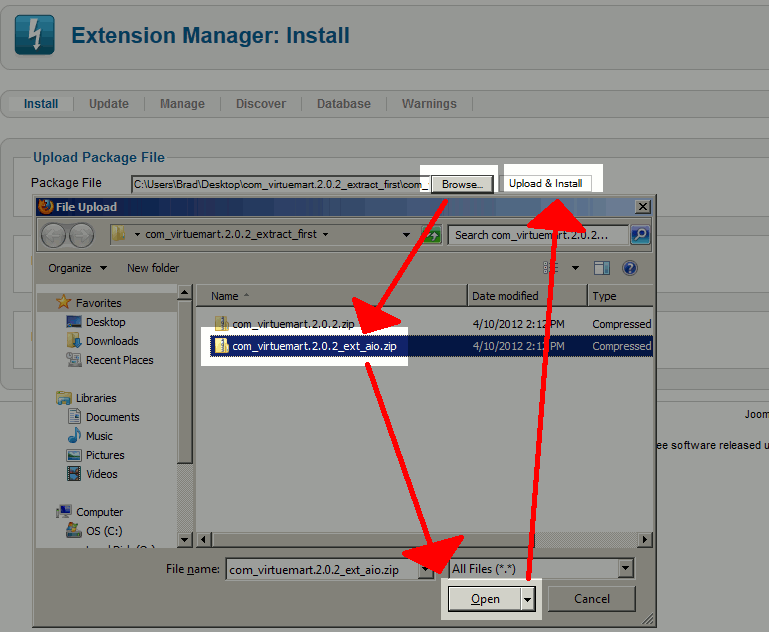
Task: Click the File name text field
Action: 323,570
